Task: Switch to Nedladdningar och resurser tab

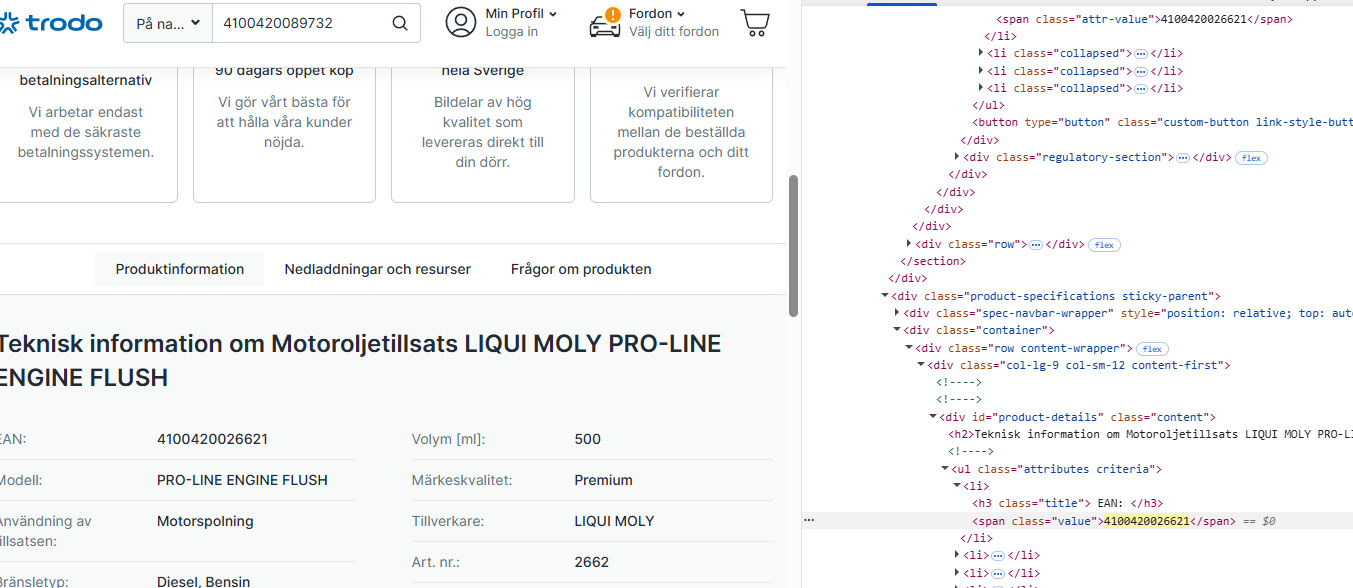Action: pos(377,269)
